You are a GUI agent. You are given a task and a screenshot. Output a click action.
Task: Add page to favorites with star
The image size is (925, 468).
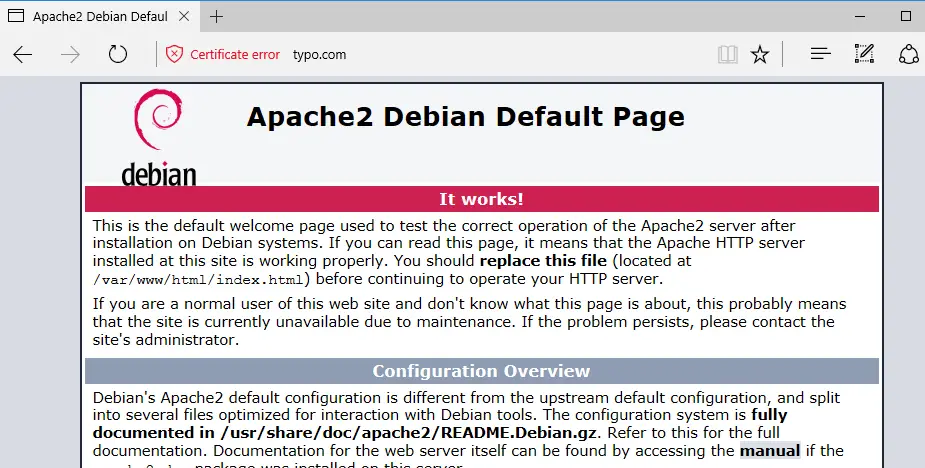coord(760,55)
